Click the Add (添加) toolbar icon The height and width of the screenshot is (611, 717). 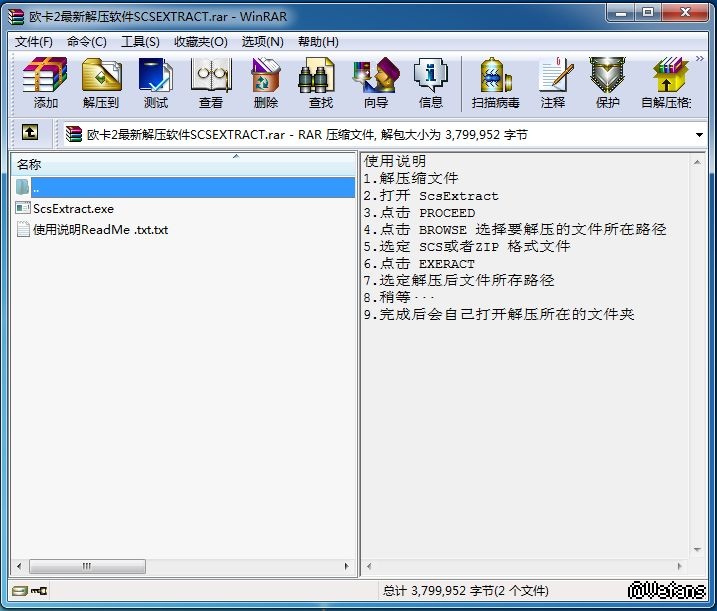[45, 83]
